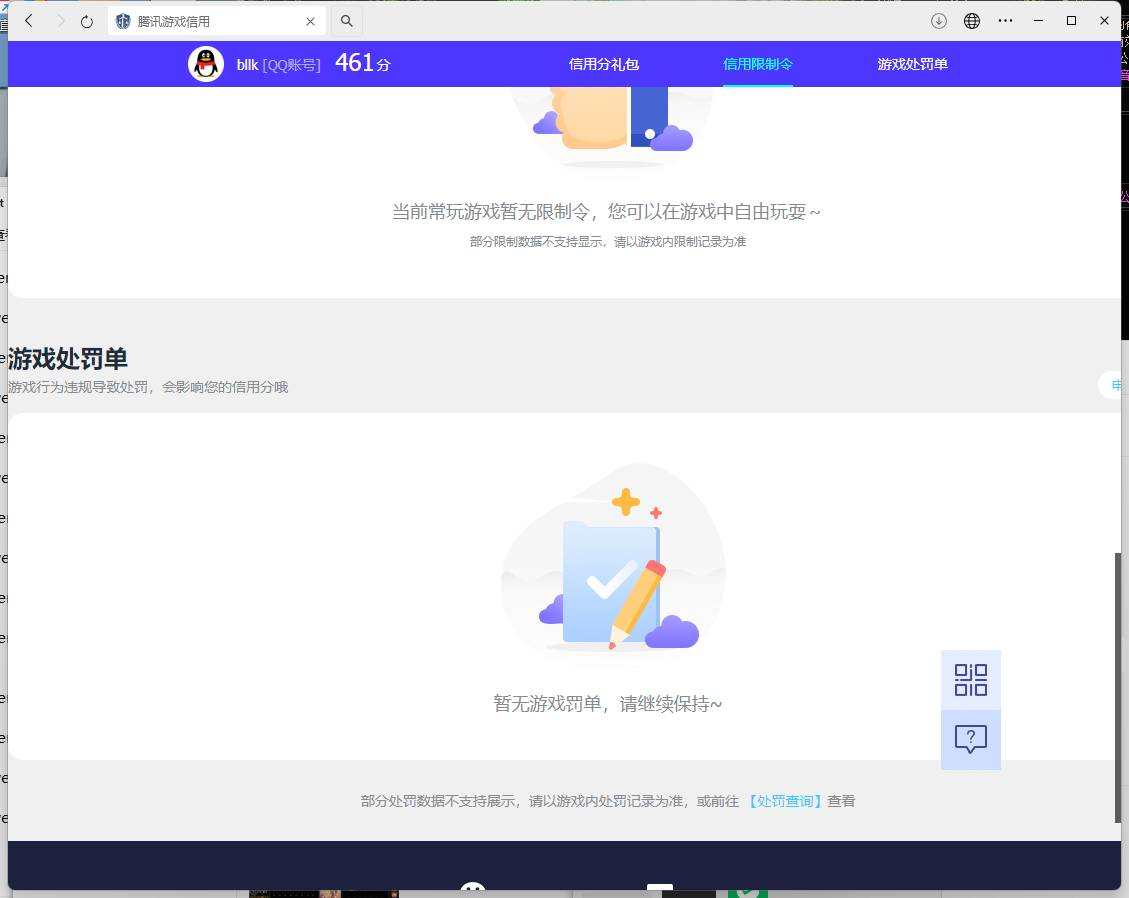Click the globe icon in title bar

(972, 21)
